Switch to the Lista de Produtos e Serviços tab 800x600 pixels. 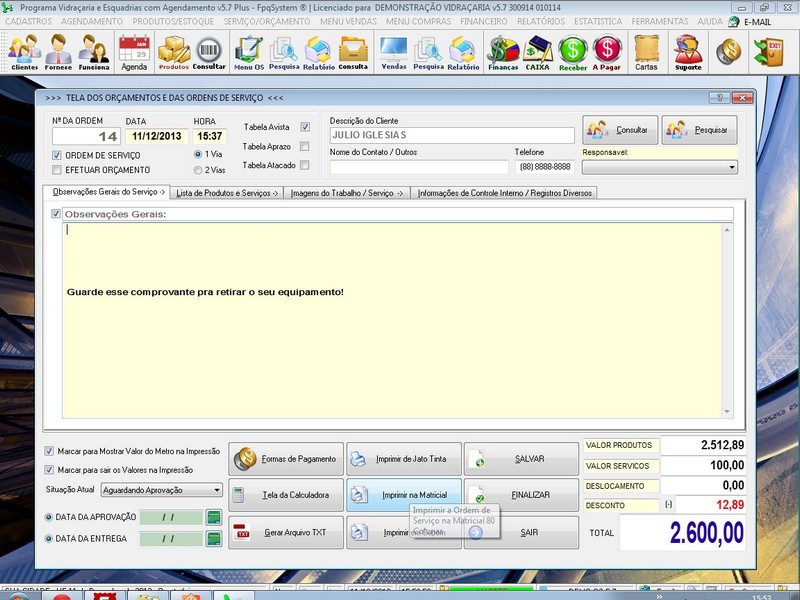[224, 194]
